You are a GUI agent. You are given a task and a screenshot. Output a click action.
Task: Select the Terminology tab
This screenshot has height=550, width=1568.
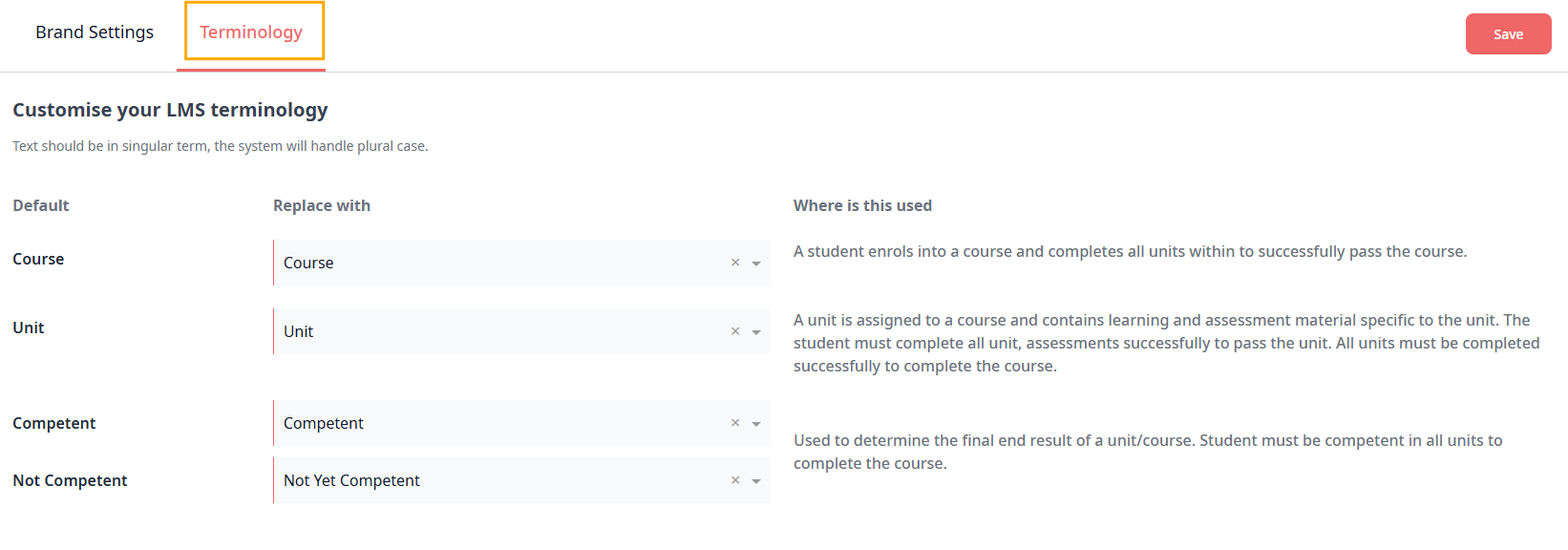point(251,32)
